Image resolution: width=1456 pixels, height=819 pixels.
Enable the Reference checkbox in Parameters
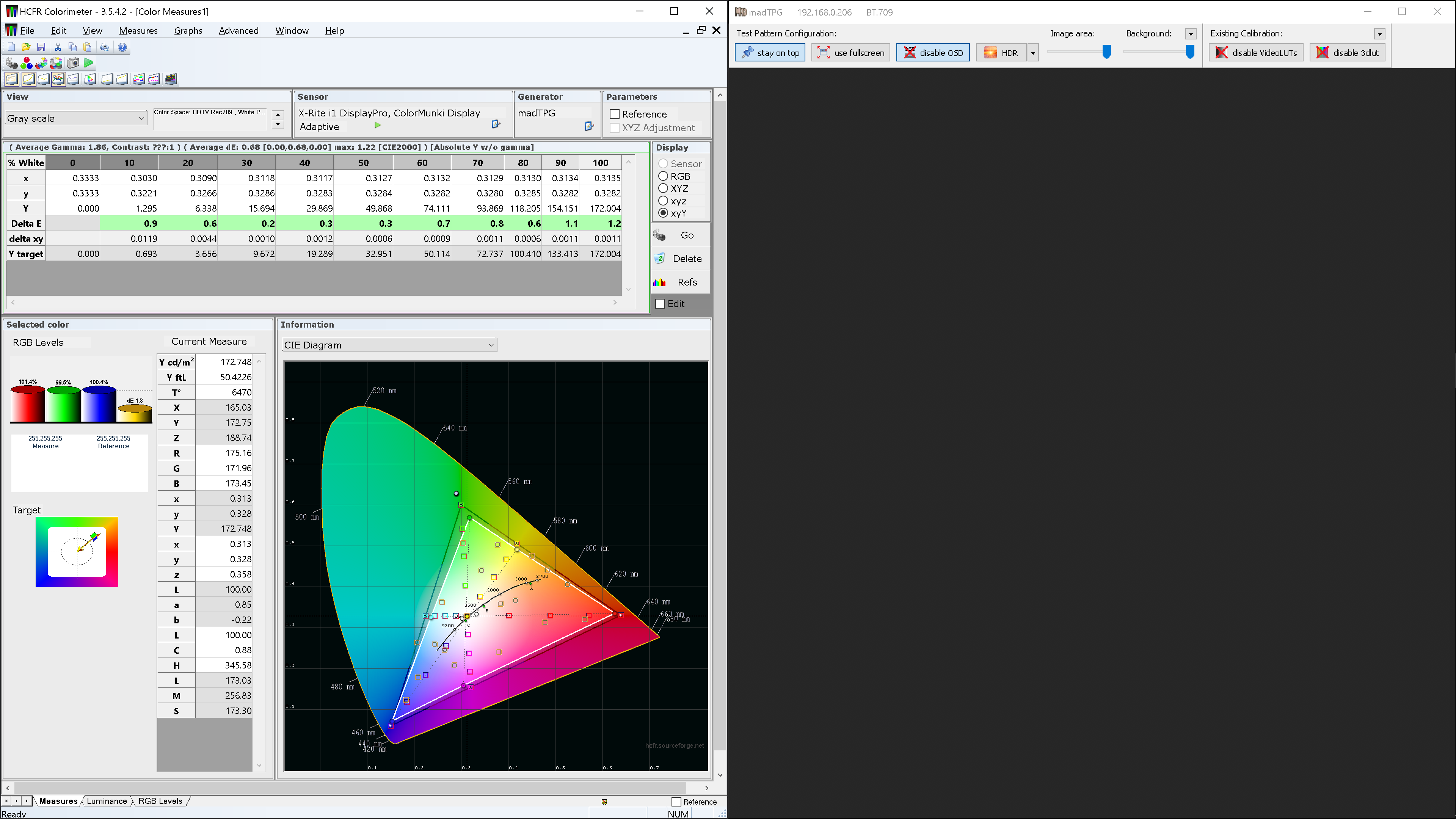tap(615, 114)
